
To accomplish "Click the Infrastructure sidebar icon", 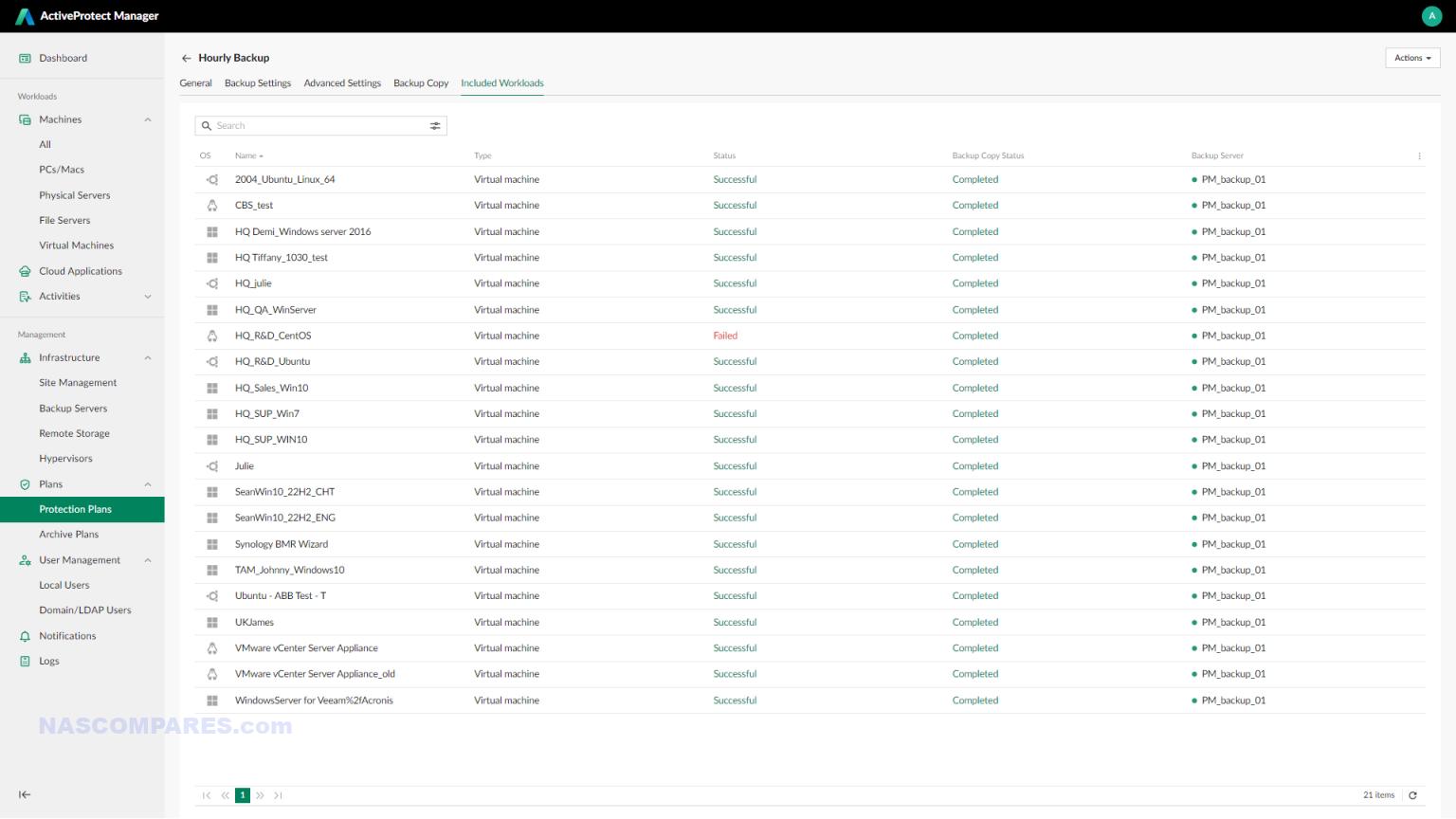I will 24,357.
